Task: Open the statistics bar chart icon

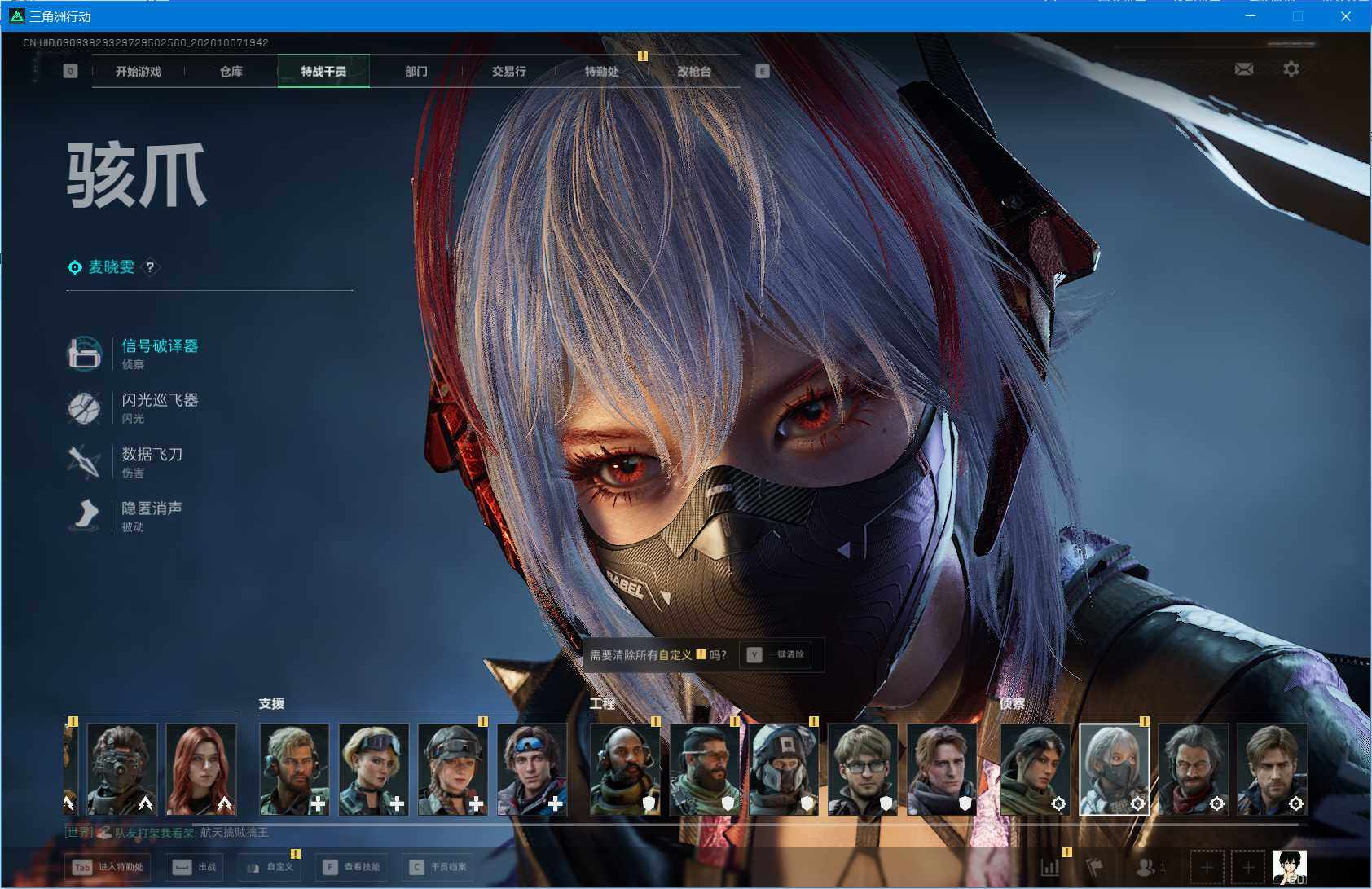Action: (1050, 867)
